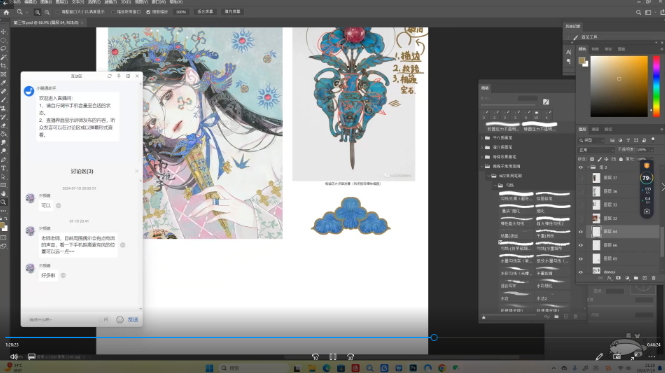Expand the second brush folder in Brushes panel
This screenshot has width=665, height=373.
coord(482,147)
